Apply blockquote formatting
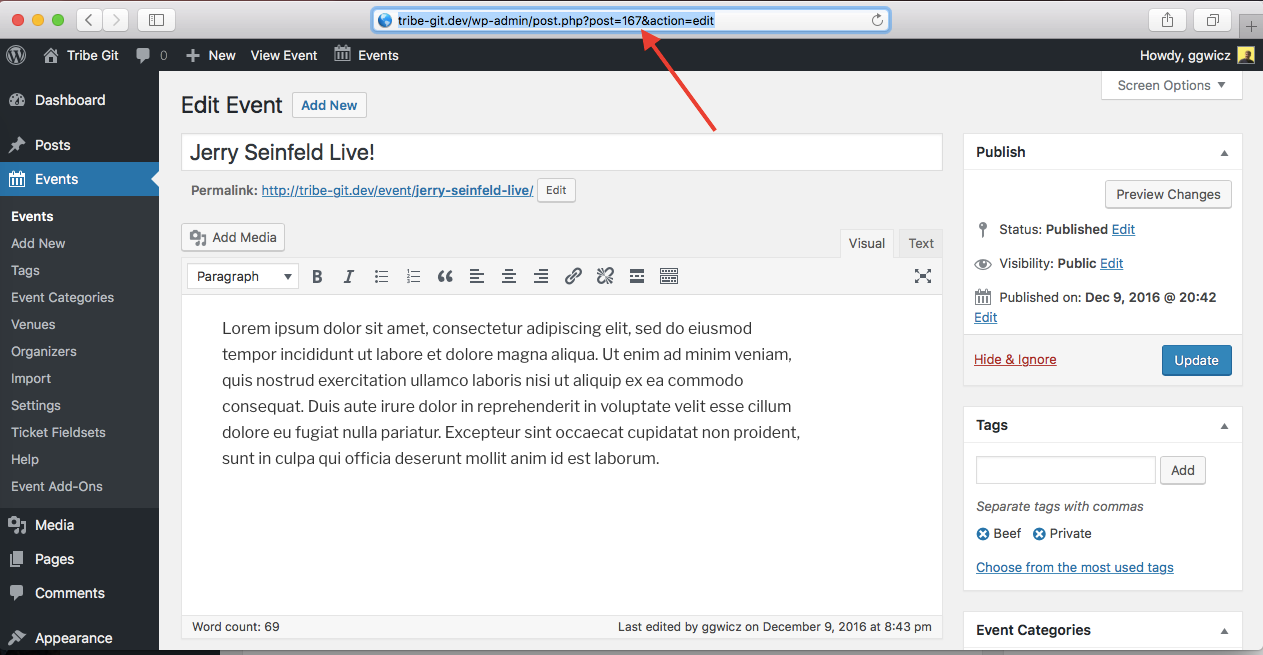Viewport: 1263px width, 655px height. pos(445,276)
